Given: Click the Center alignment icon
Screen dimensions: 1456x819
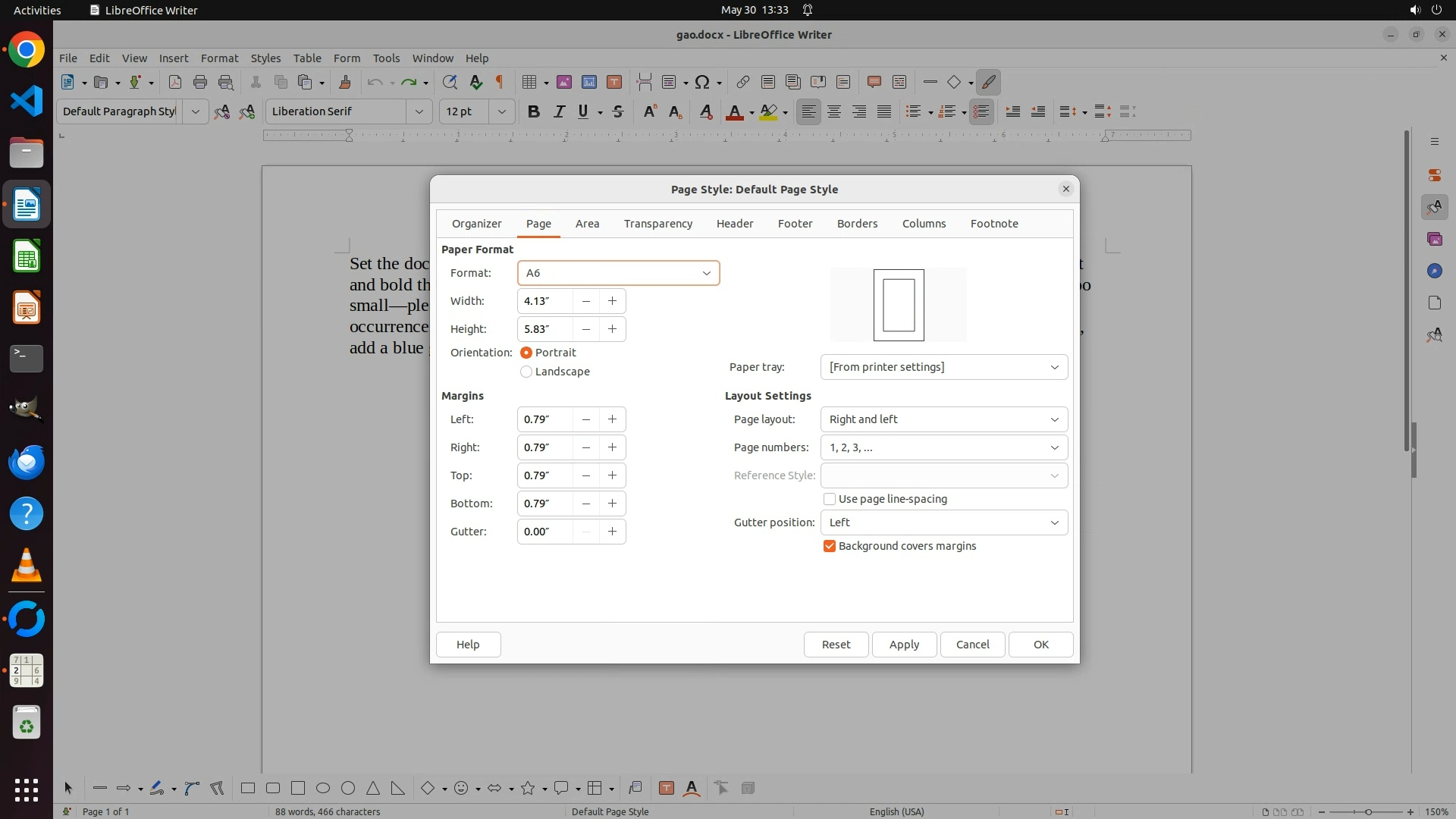Looking at the screenshot, I should [834, 111].
